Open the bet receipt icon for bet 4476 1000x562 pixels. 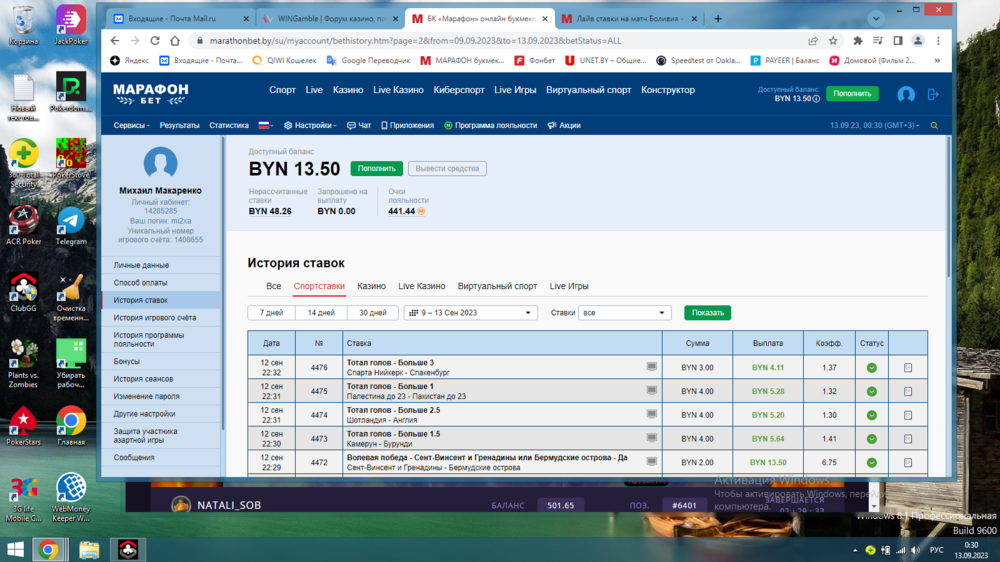coord(907,368)
